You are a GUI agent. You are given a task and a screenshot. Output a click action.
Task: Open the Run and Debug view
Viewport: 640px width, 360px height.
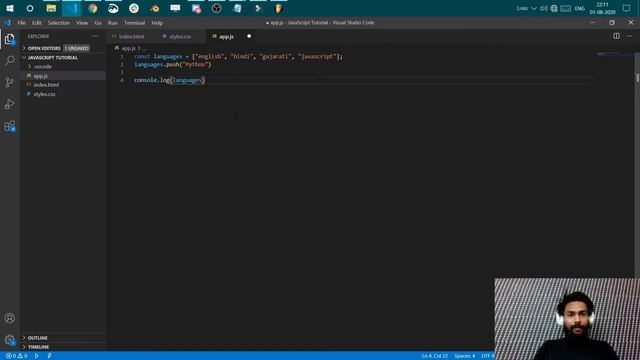point(9,104)
